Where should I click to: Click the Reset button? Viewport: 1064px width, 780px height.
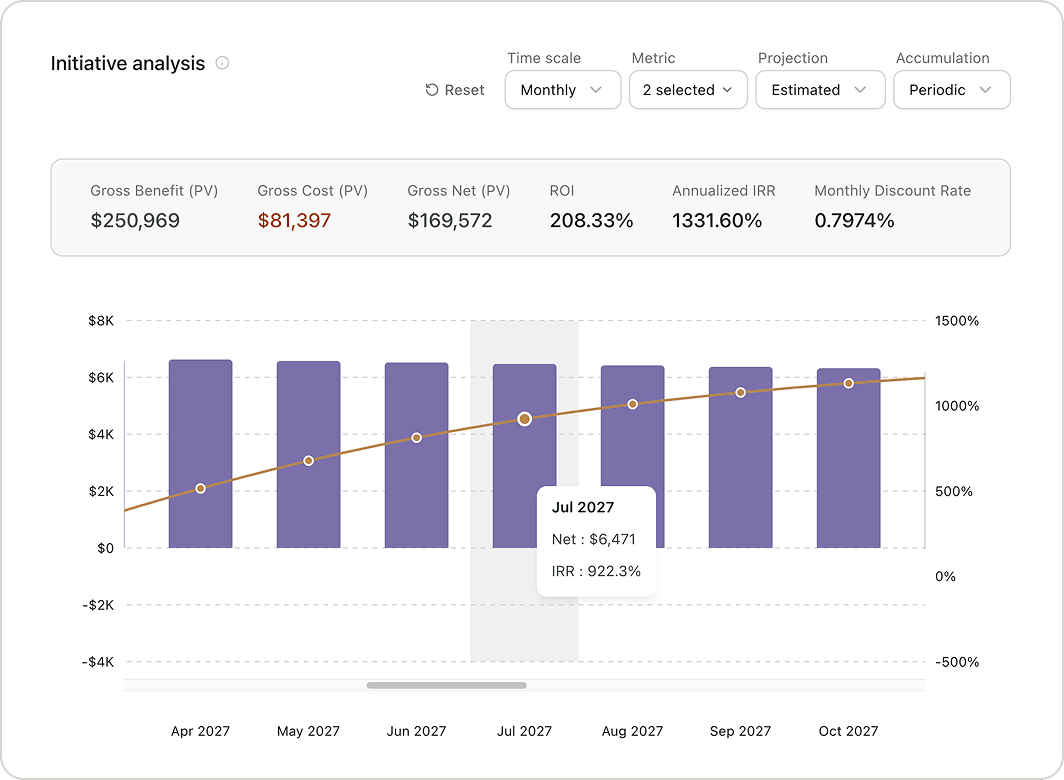coord(455,90)
